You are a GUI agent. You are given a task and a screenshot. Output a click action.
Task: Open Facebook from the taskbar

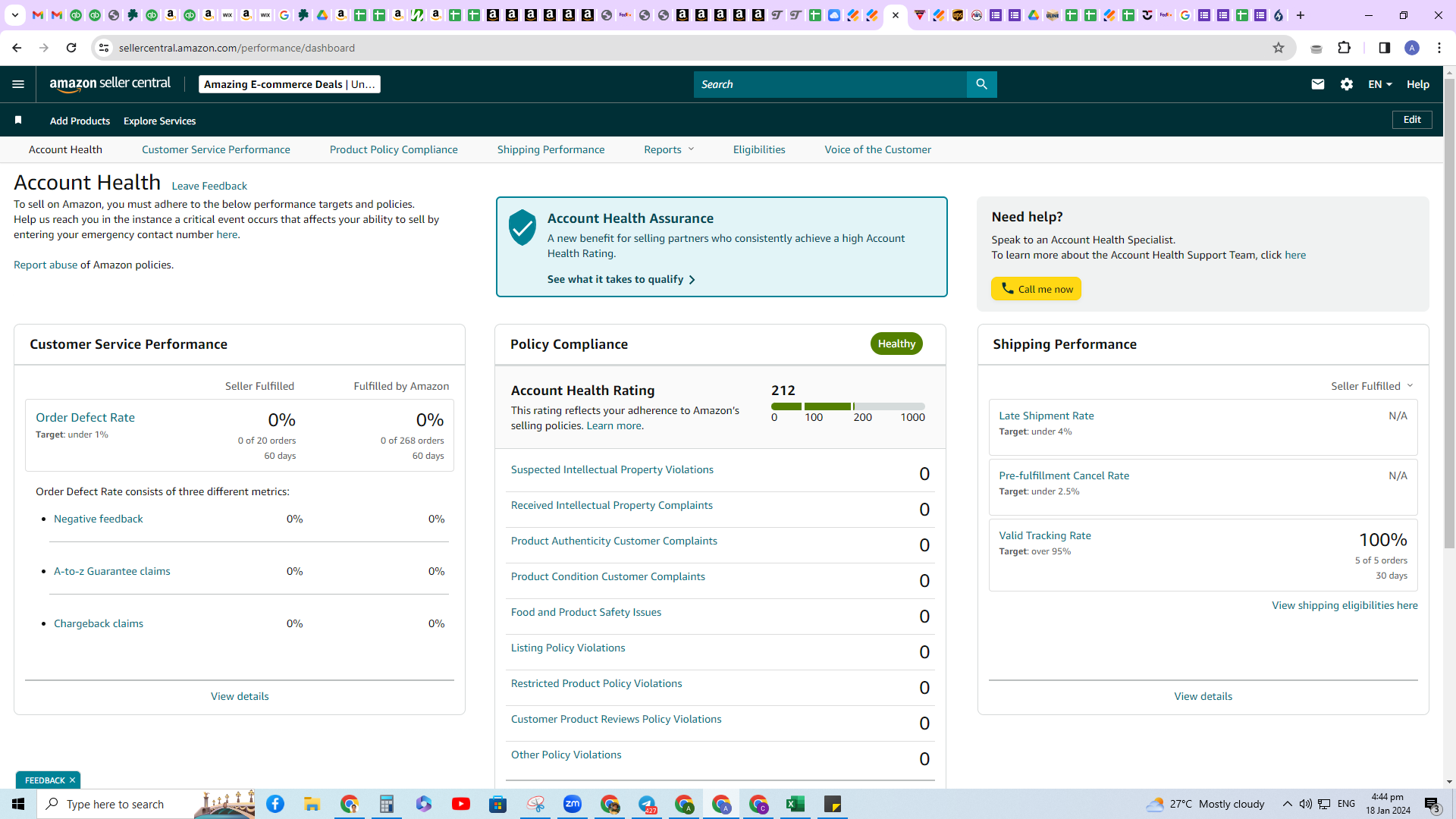click(x=275, y=804)
